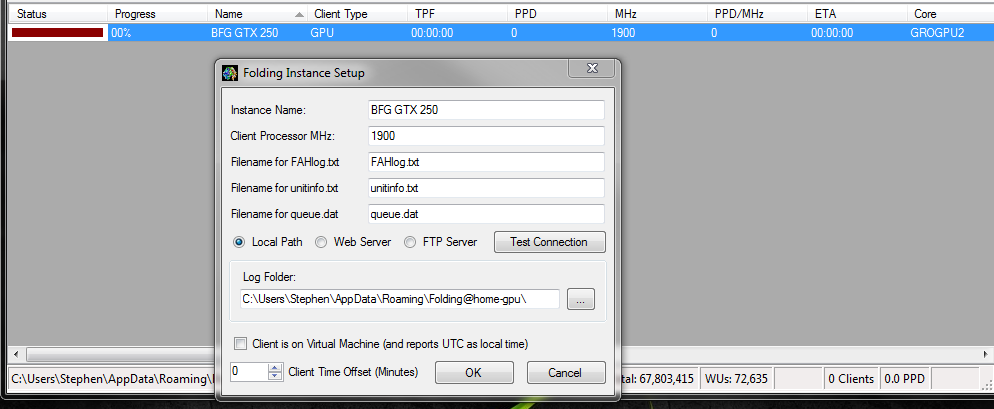Image resolution: width=994 pixels, height=409 pixels.
Task: Decrease the Client Time Offset spinner
Action: [x=275, y=376]
